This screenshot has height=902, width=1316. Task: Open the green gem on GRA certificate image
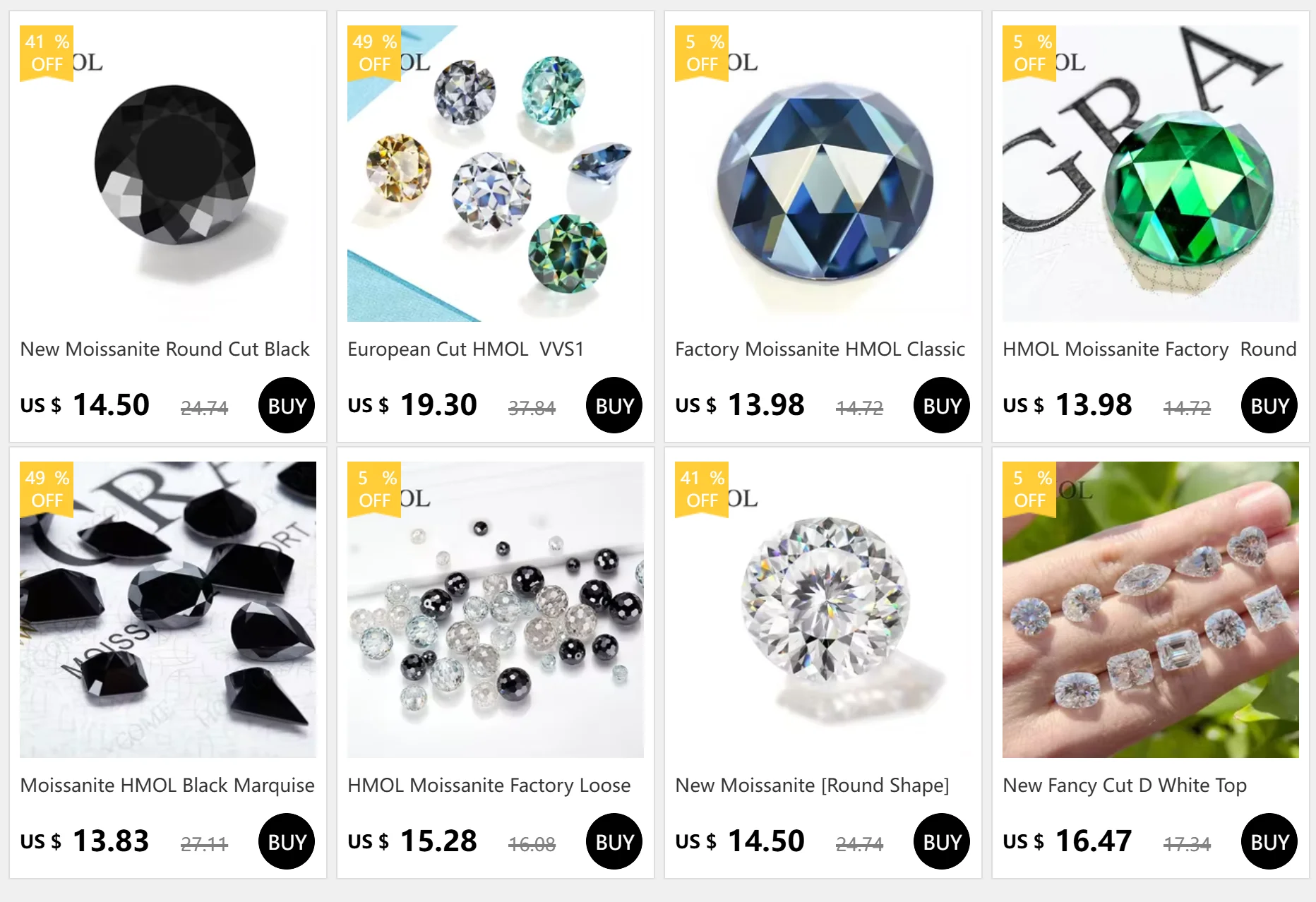pos(1151,174)
